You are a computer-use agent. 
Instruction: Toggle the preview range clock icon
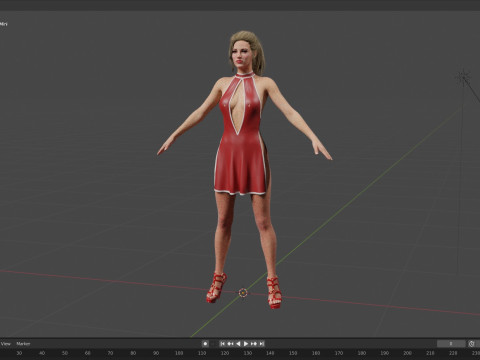[471, 344]
